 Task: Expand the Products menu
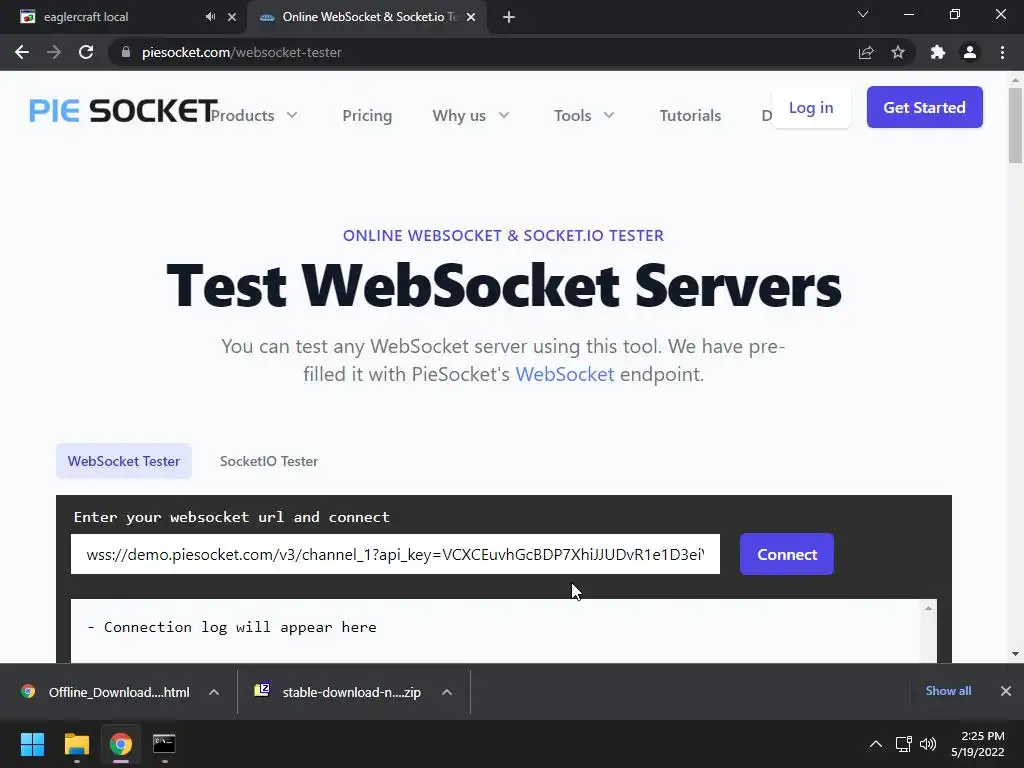point(254,116)
